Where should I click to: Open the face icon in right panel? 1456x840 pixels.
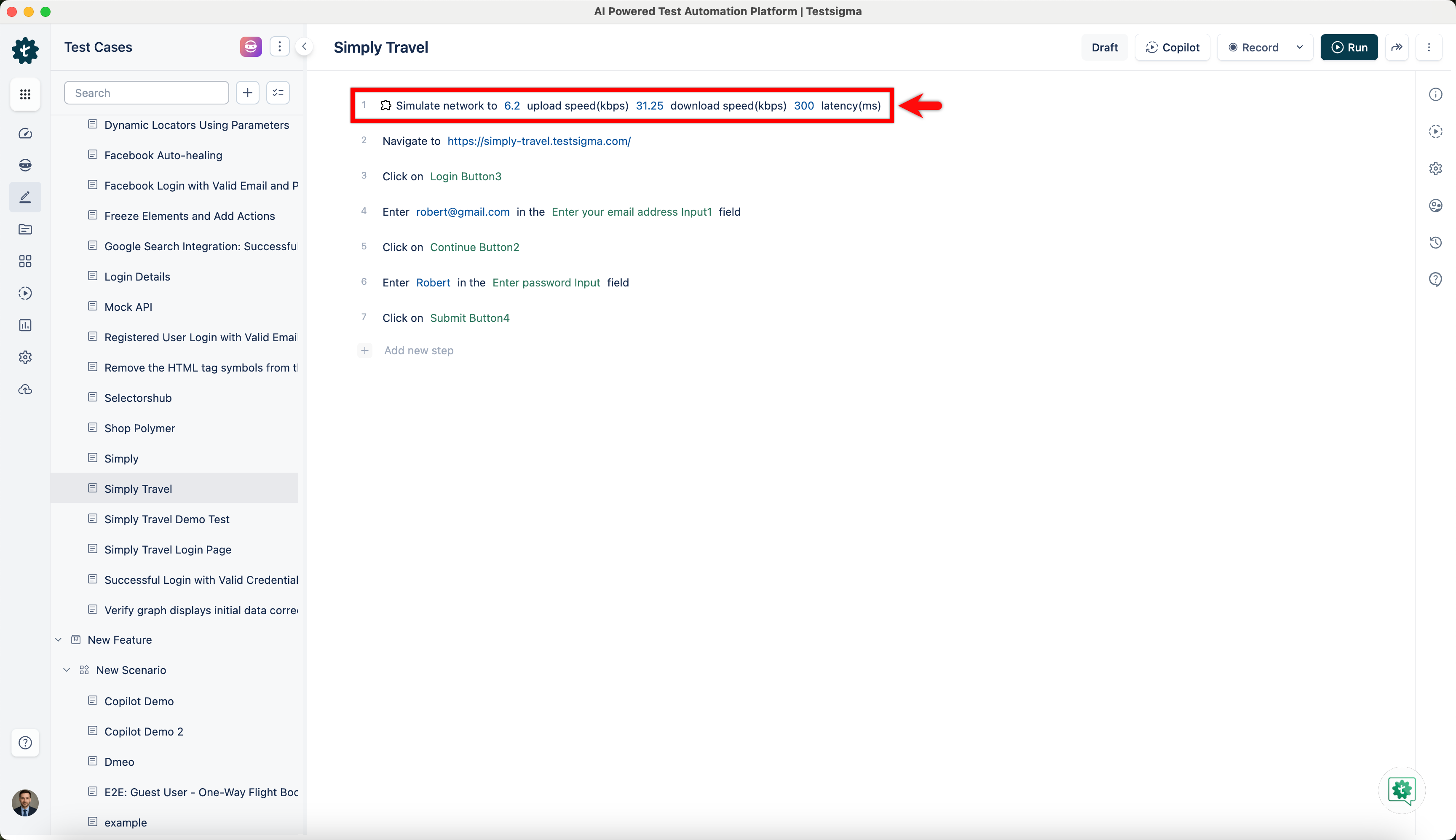tap(1436, 206)
